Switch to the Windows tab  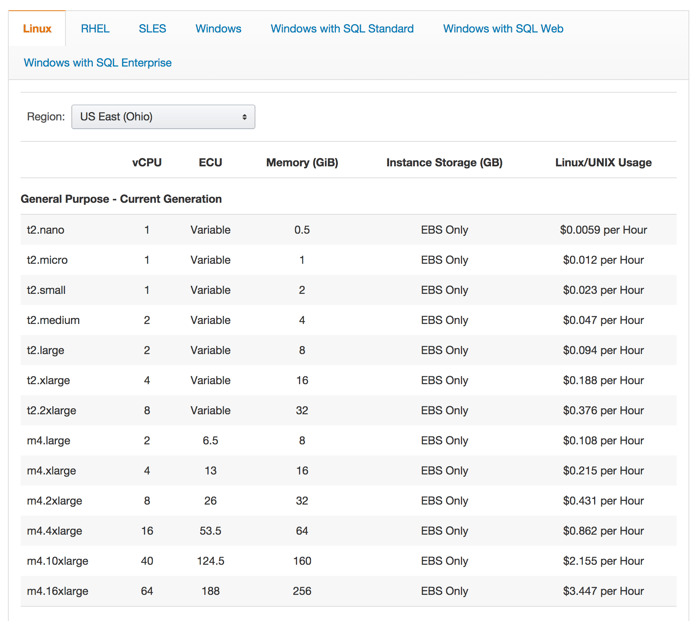click(218, 28)
